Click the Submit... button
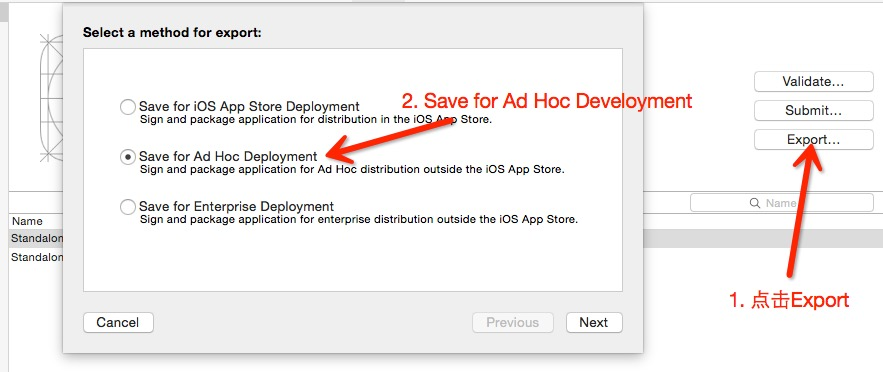 point(813,111)
